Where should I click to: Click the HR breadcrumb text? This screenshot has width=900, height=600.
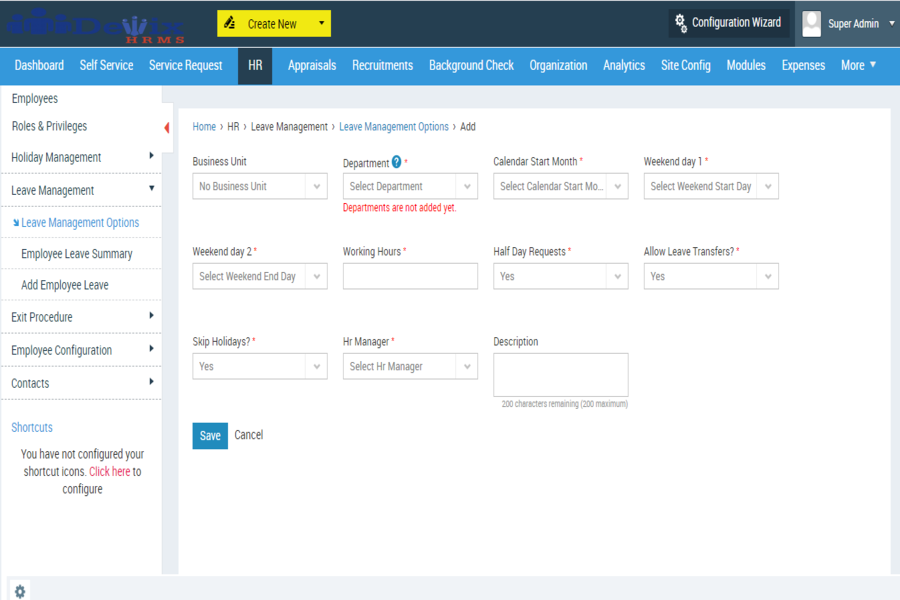233,126
